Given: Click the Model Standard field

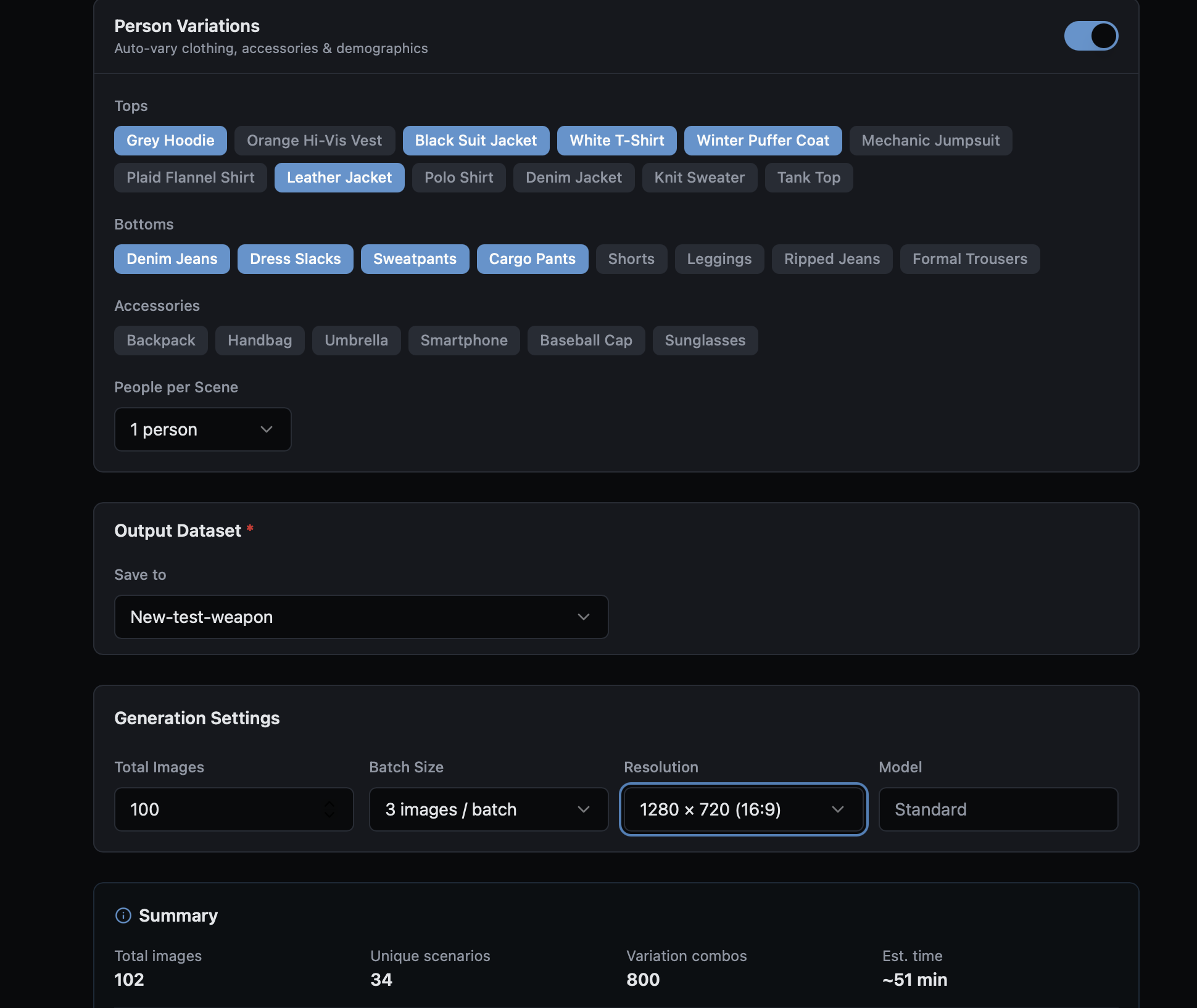Looking at the screenshot, I should [998, 809].
